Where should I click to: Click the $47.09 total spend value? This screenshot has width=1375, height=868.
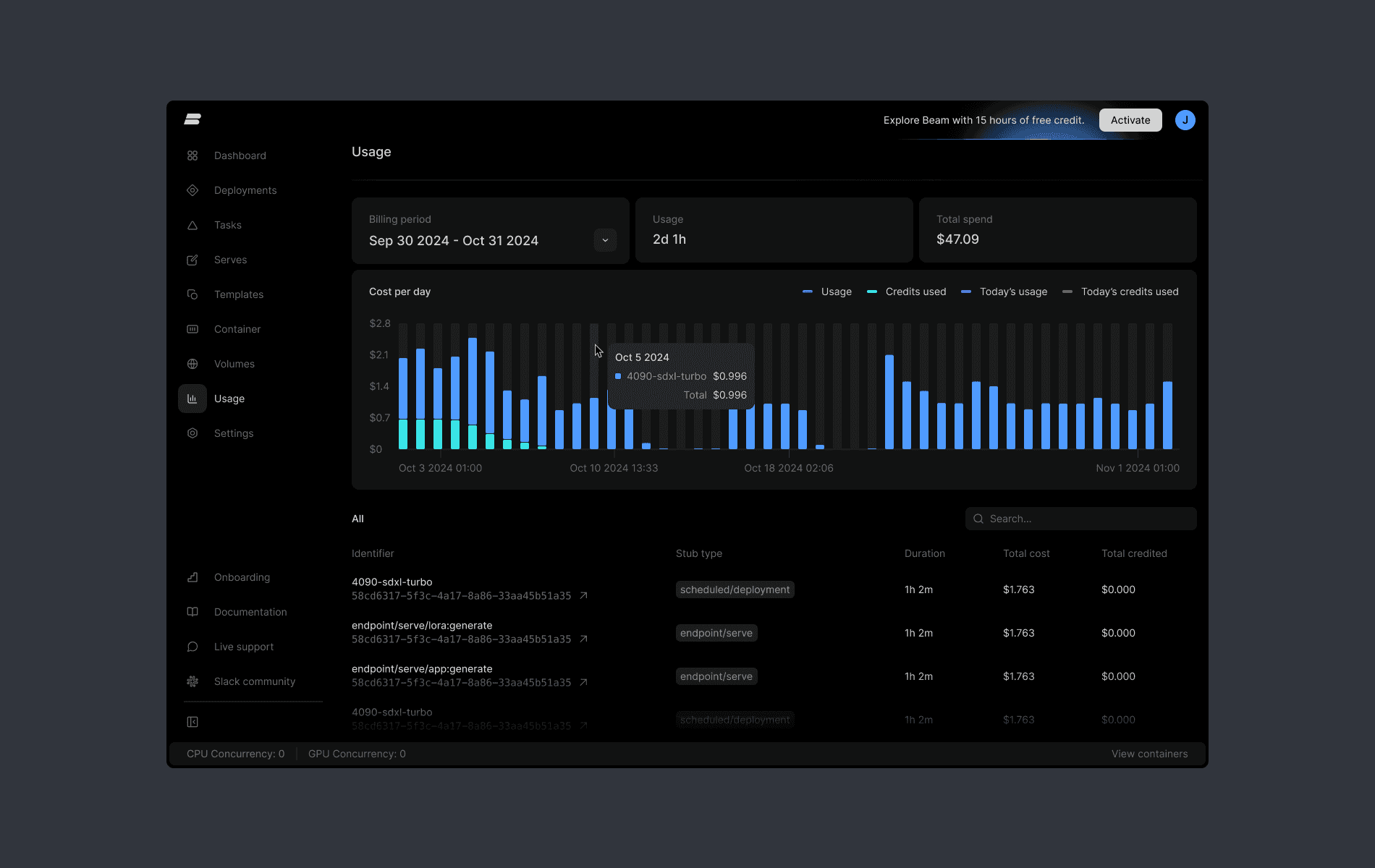[957, 239]
